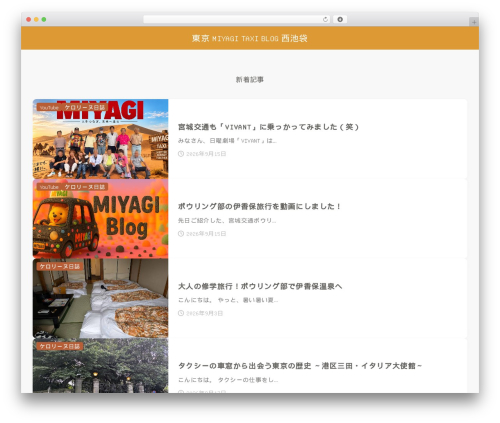The height and width of the screenshot is (423, 500).
Task: Click ケロリーヌ日誌 tag on the bear taxi thumbnail
Action: point(85,187)
